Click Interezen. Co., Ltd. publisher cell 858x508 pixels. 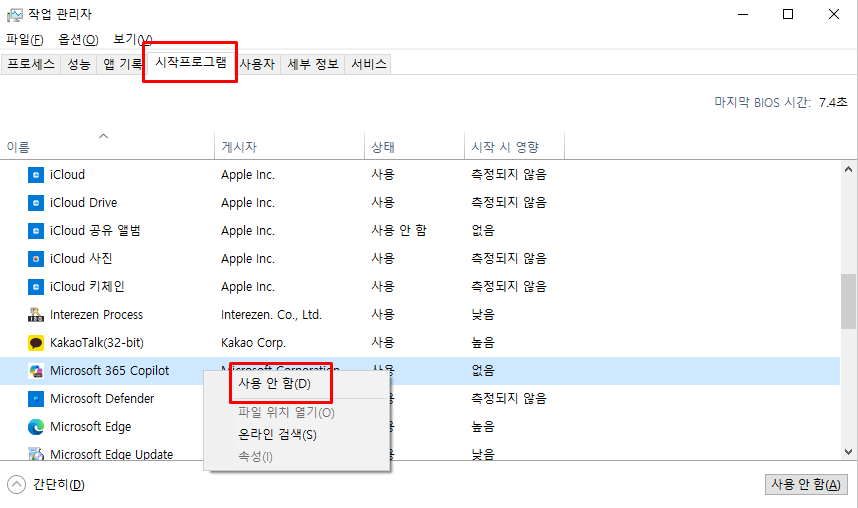pos(271,315)
